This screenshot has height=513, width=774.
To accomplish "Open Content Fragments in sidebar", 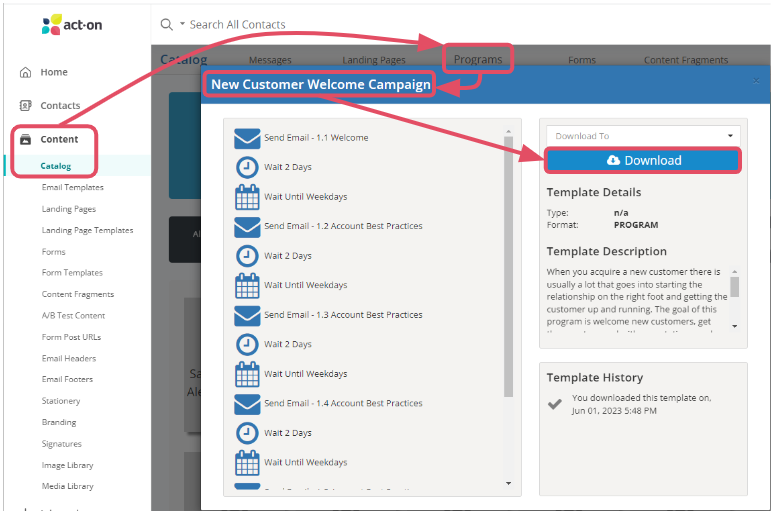I will pyautogui.click(x=77, y=294).
